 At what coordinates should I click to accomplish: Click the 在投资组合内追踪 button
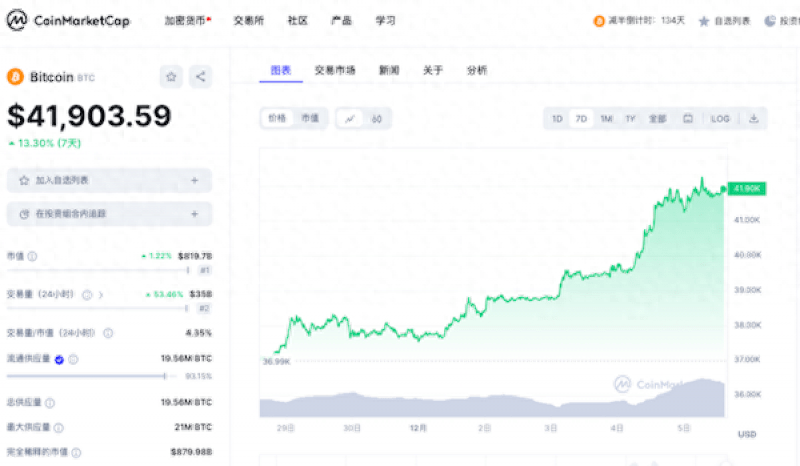coord(109,213)
